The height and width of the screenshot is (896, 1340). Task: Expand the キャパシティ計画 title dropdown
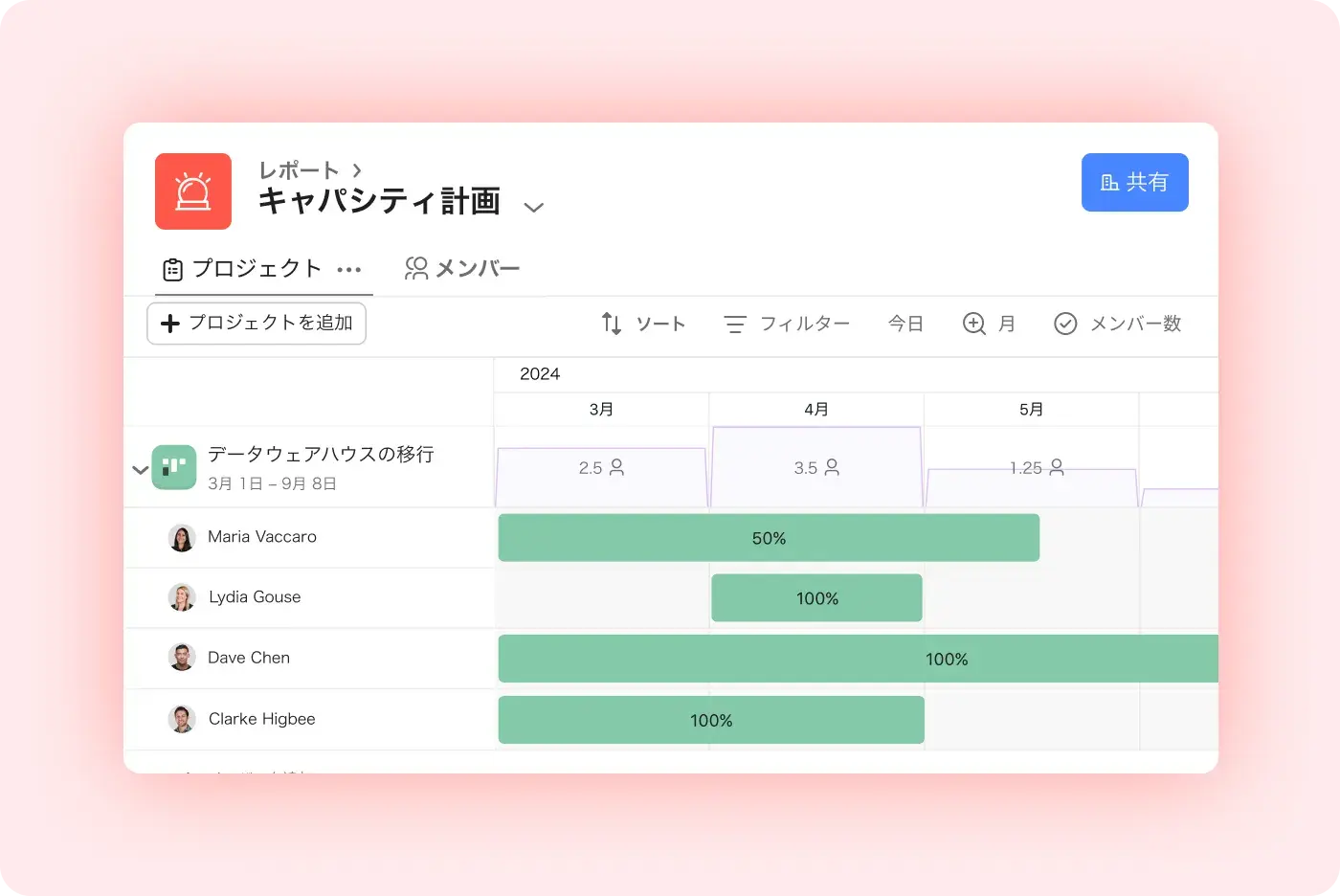click(534, 207)
